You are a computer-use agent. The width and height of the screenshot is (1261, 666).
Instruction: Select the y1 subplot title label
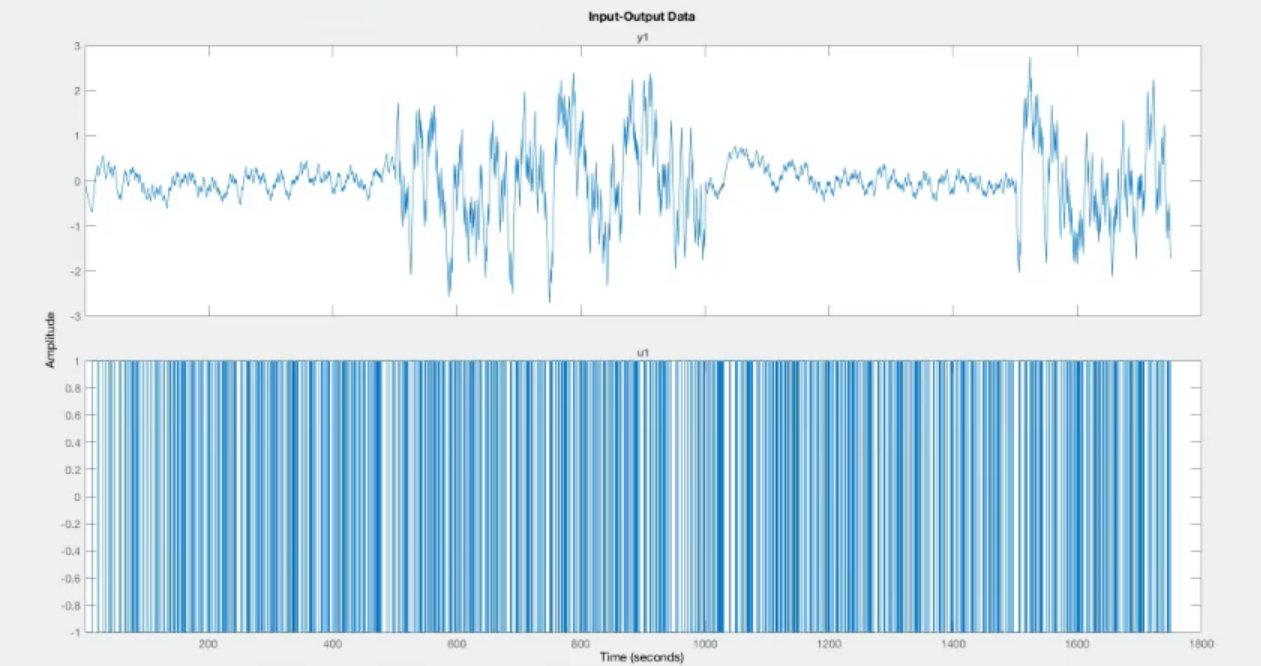tap(643, 37)
